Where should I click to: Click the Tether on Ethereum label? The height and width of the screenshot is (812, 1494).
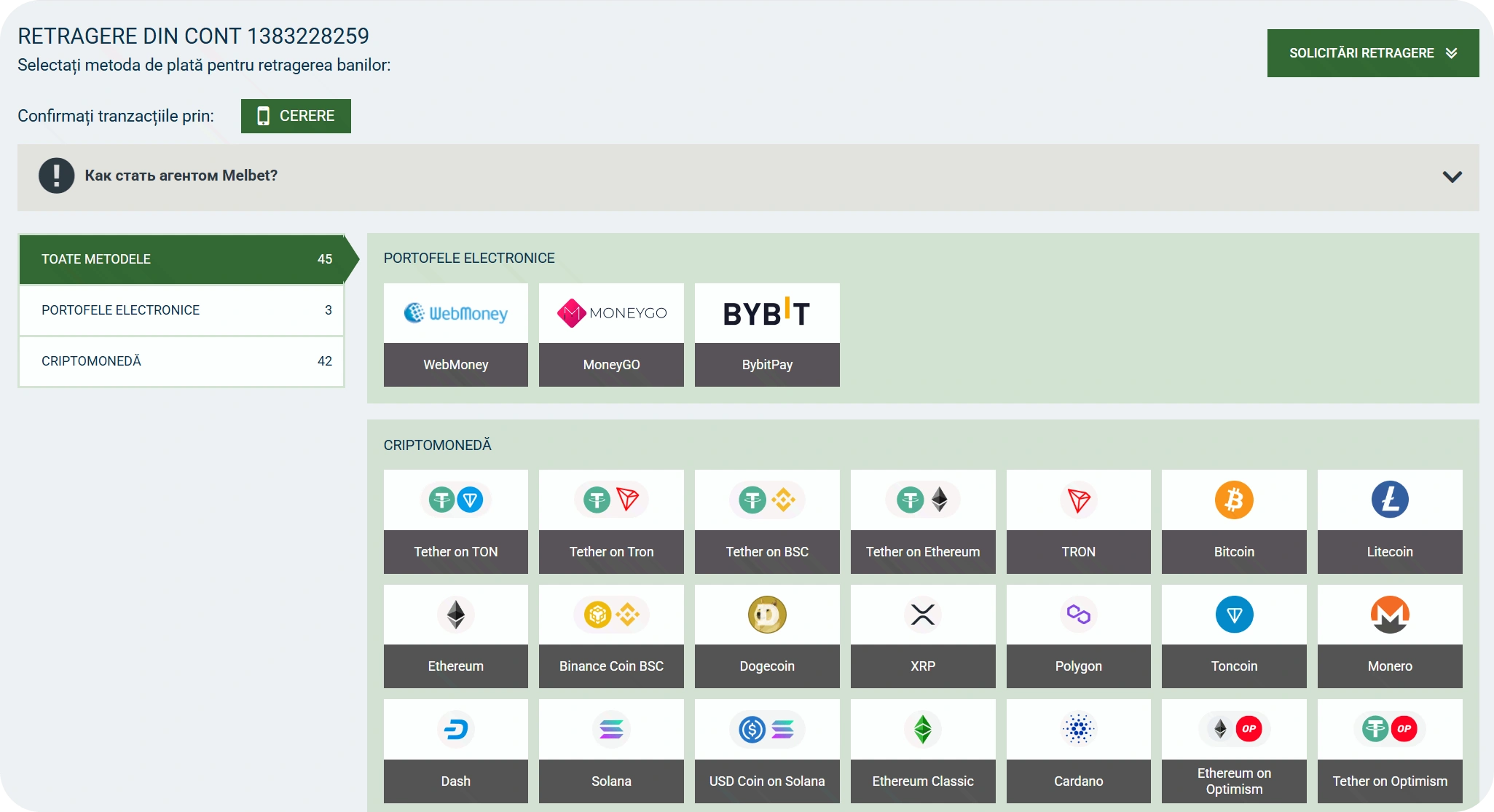(x=923, y=552)
